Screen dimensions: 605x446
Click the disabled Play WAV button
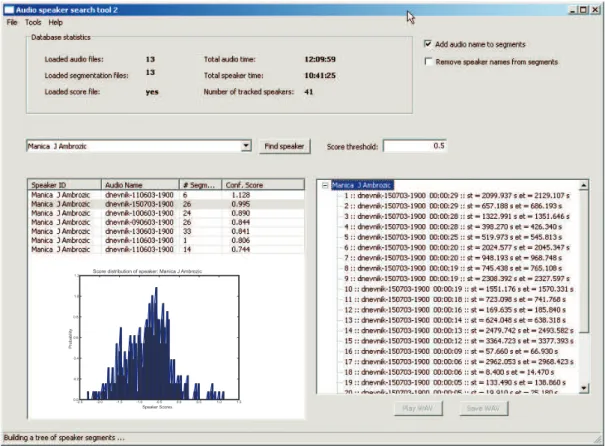(x=418, y=408)
